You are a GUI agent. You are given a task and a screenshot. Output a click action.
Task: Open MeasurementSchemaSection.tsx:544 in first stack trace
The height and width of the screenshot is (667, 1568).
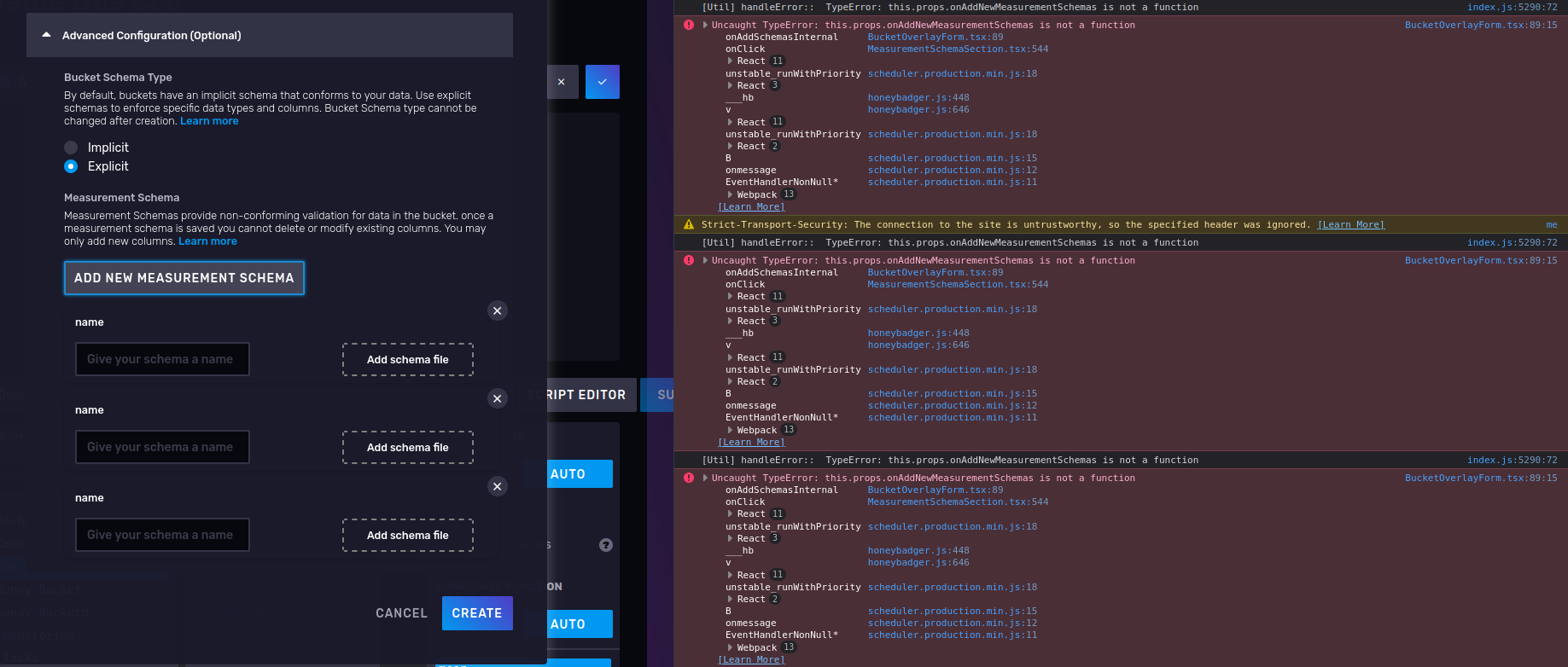958,49
